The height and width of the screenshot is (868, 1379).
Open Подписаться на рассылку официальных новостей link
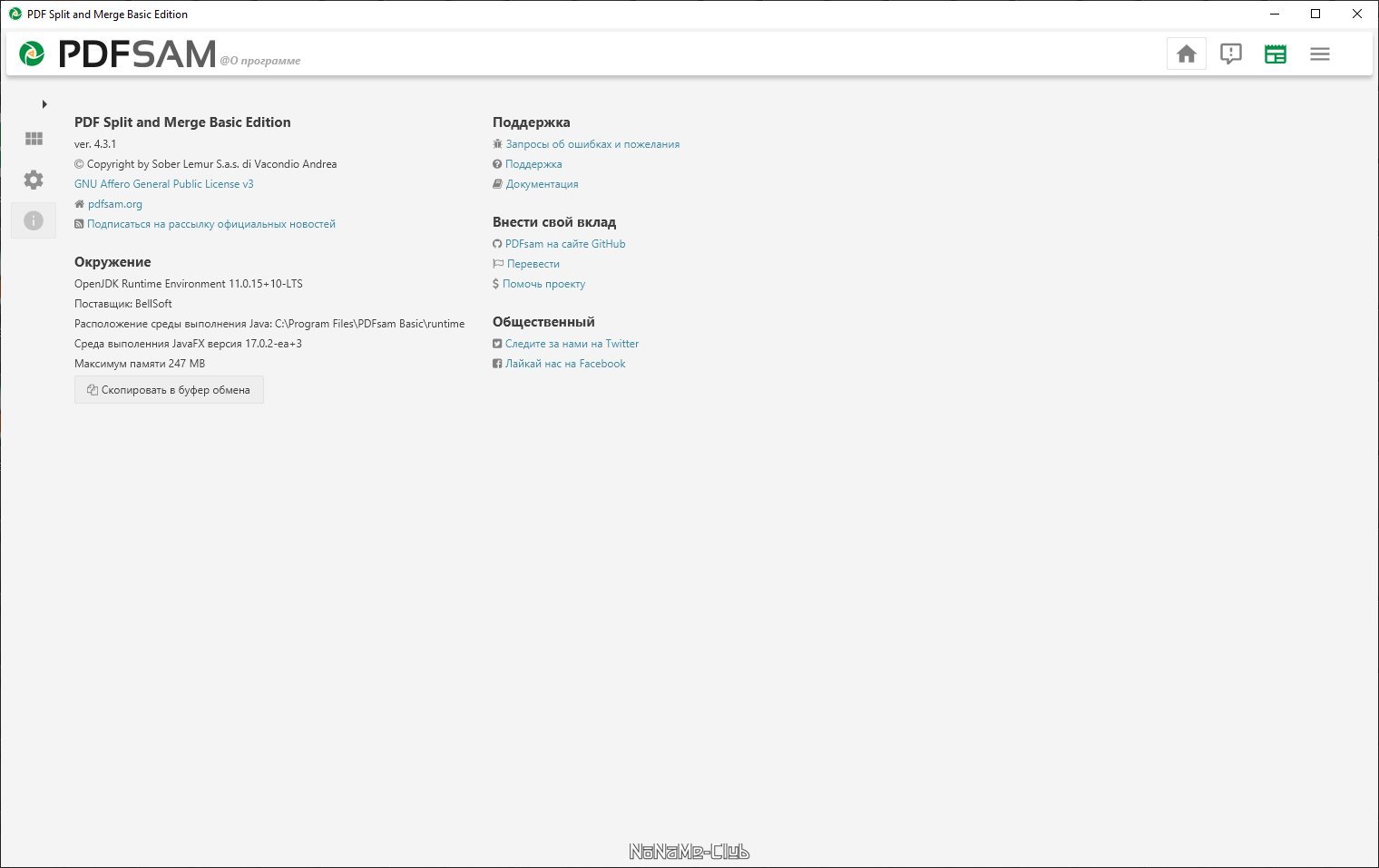(210, 224)
